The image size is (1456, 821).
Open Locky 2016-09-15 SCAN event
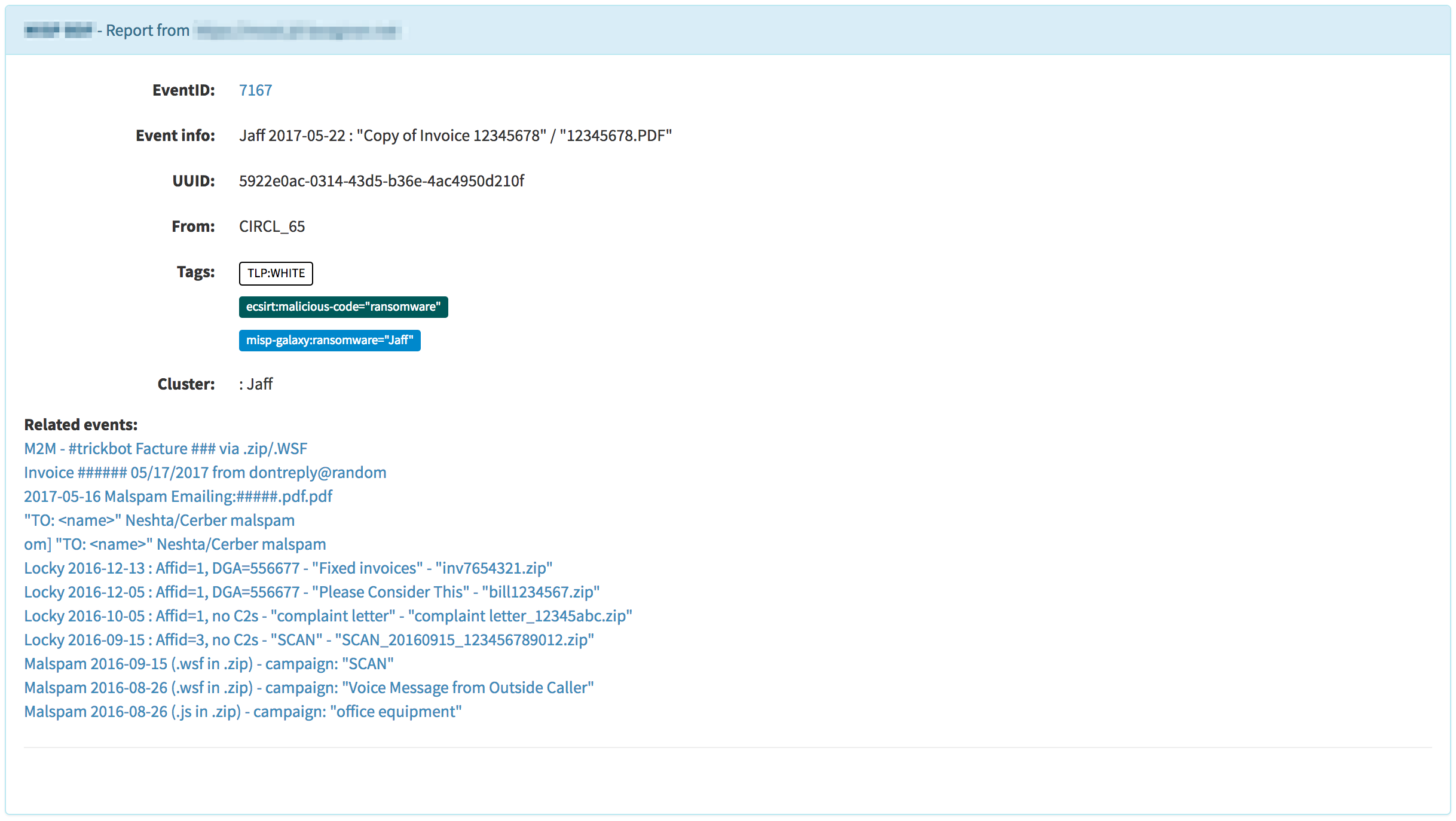308,640
